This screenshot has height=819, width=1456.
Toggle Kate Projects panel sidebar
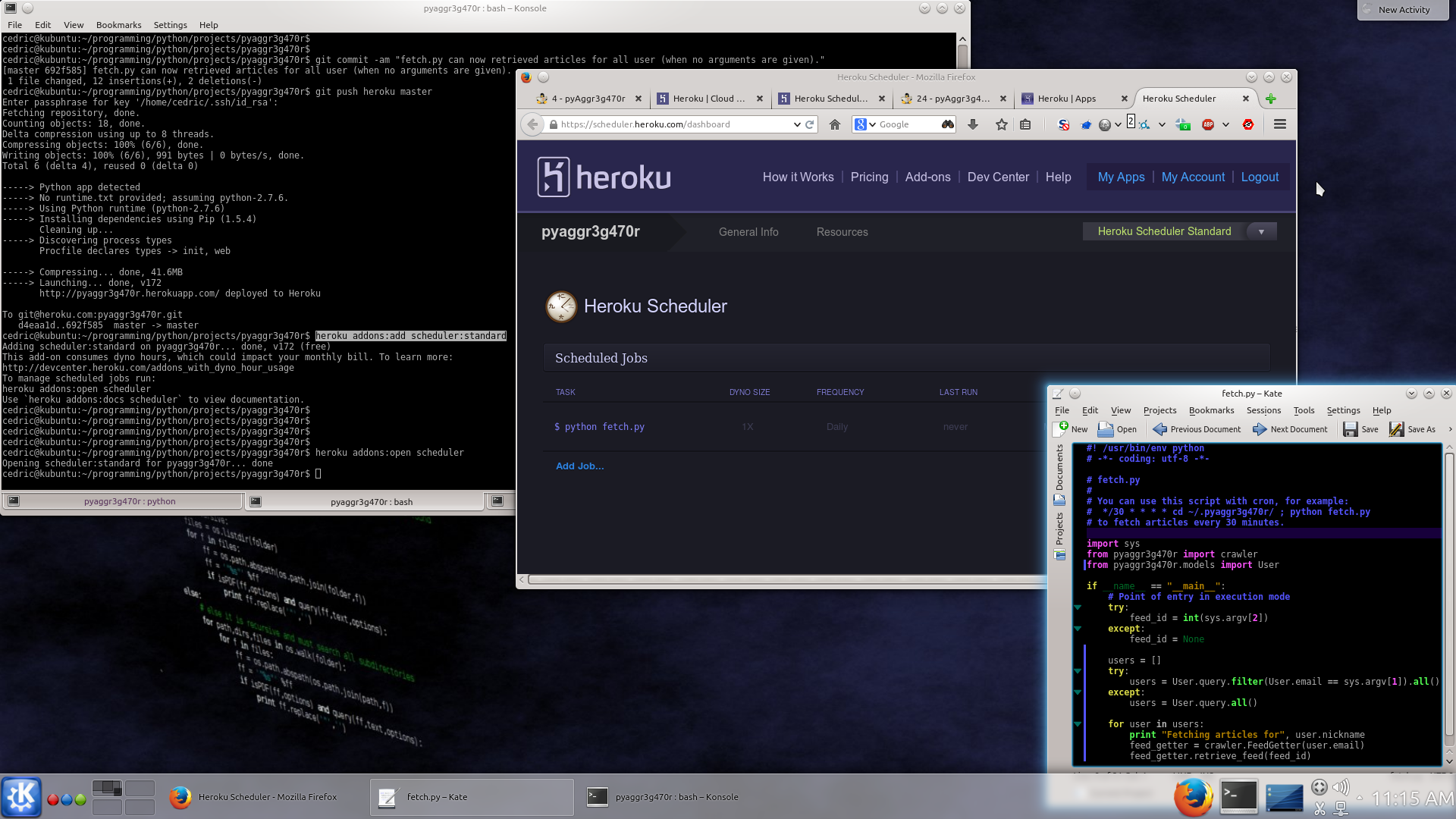click(x=1058, y=535)
